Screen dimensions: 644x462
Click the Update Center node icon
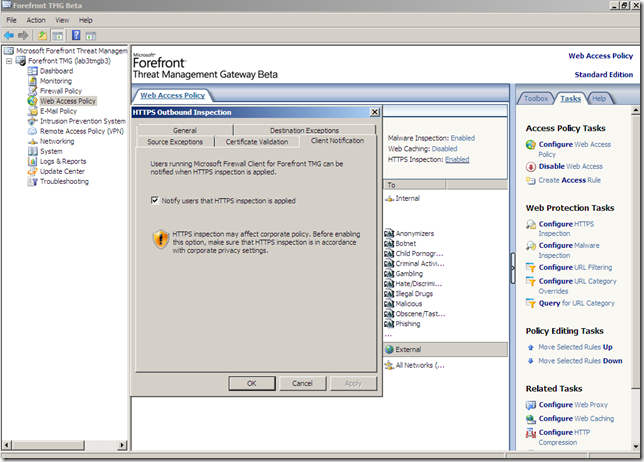[32, 171]
